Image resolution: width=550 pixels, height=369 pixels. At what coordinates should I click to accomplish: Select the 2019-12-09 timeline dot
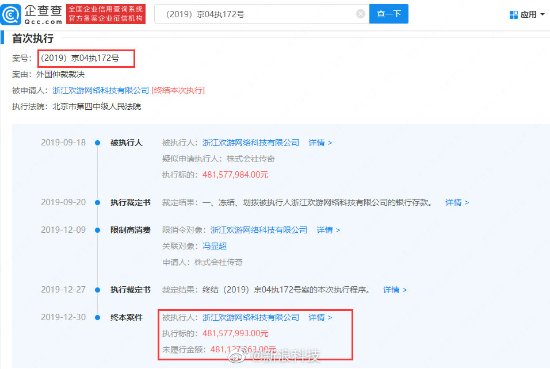tap(98, 230)
